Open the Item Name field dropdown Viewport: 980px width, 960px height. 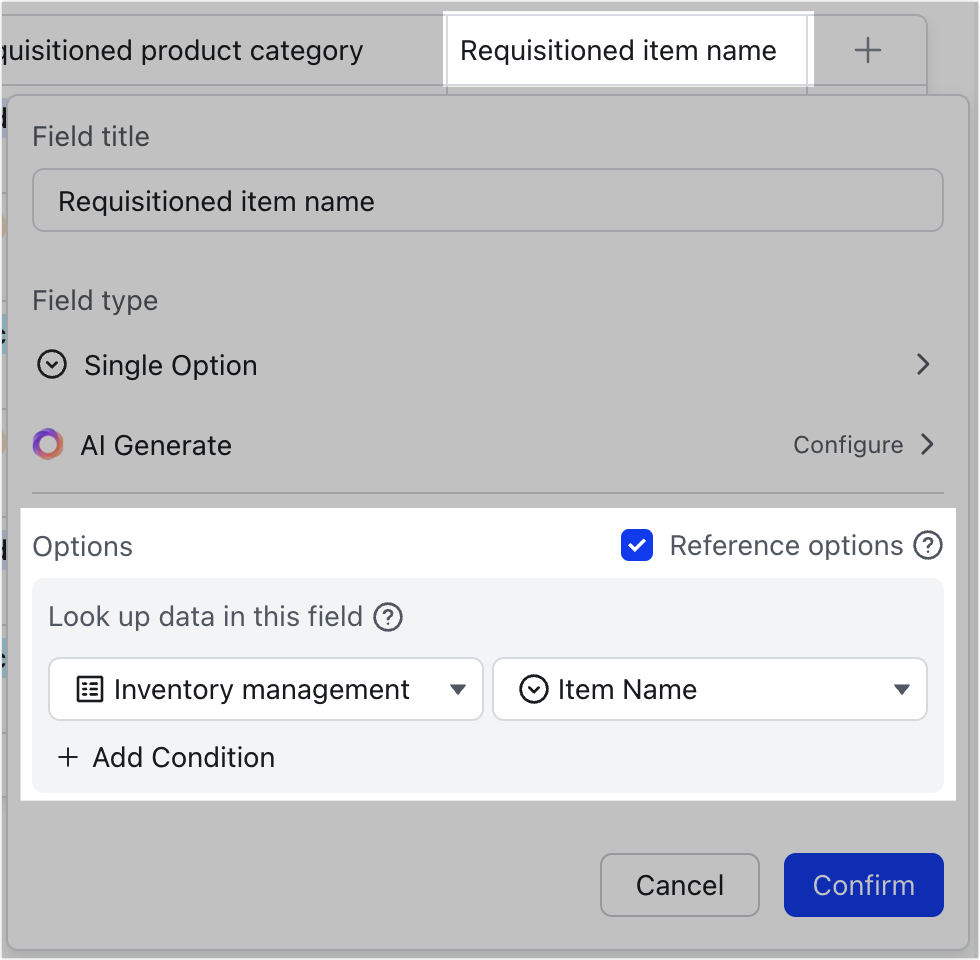901,689
